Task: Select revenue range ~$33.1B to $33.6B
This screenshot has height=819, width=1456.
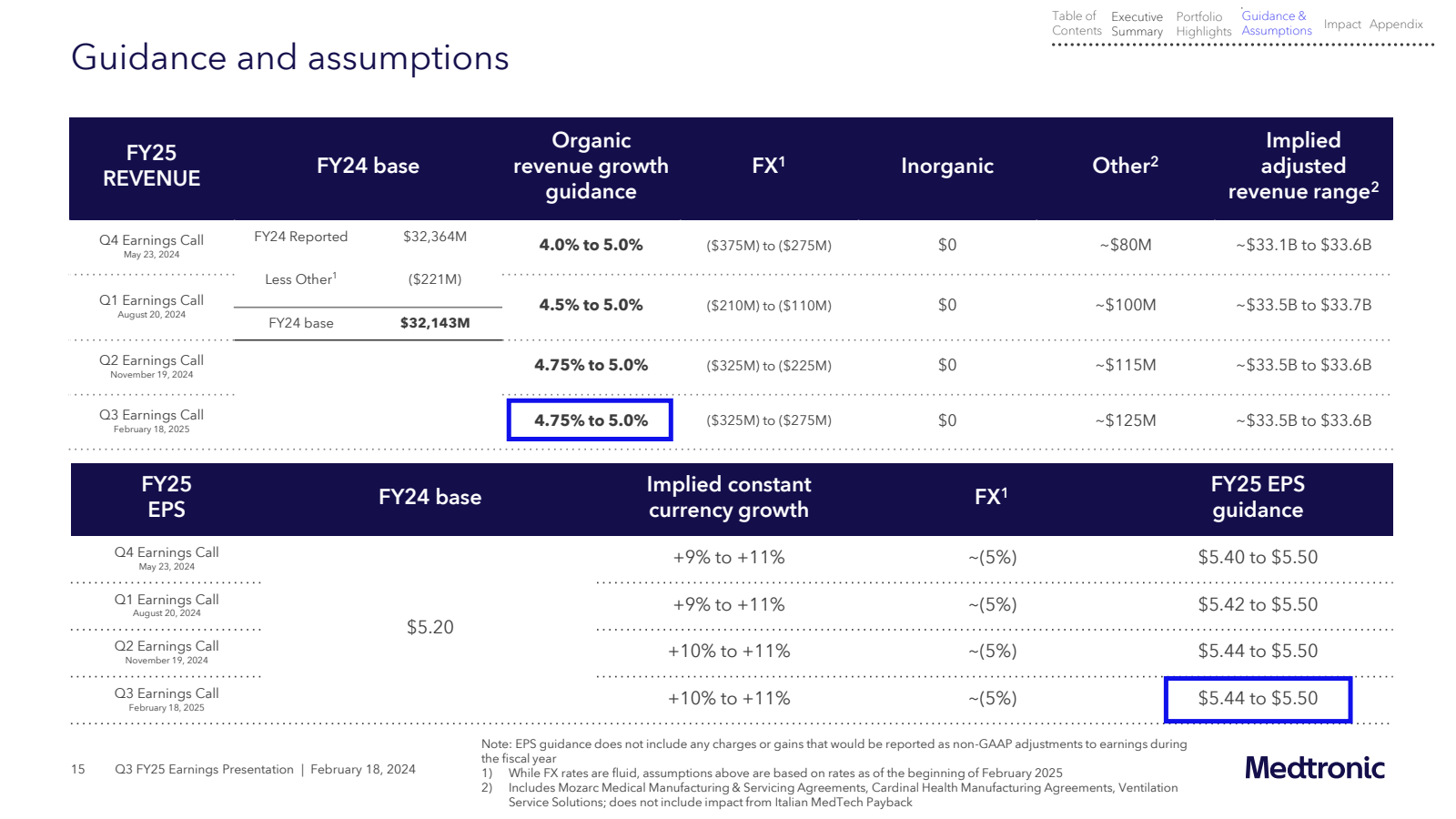Action: (1303, 245)
